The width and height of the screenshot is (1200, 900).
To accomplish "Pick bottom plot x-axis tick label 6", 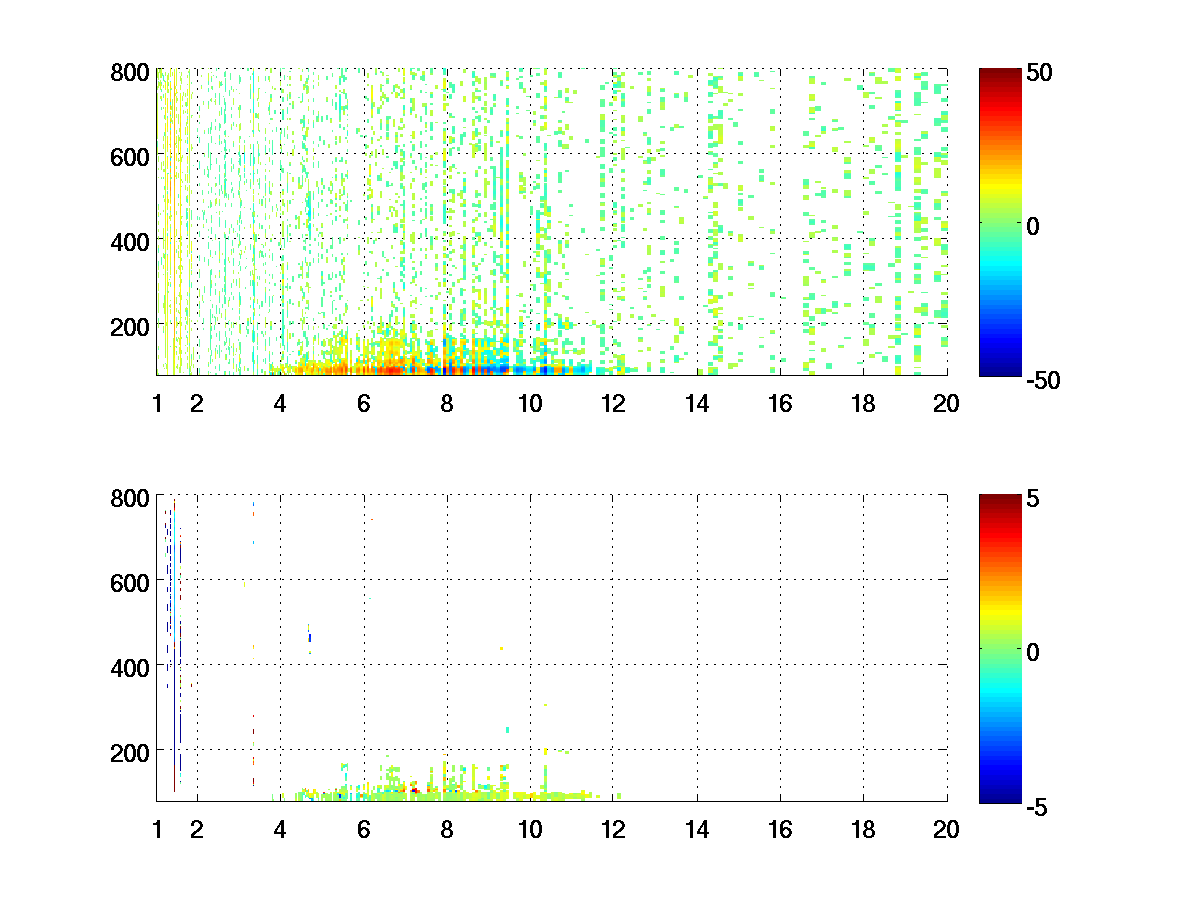I will pos(364,830).
